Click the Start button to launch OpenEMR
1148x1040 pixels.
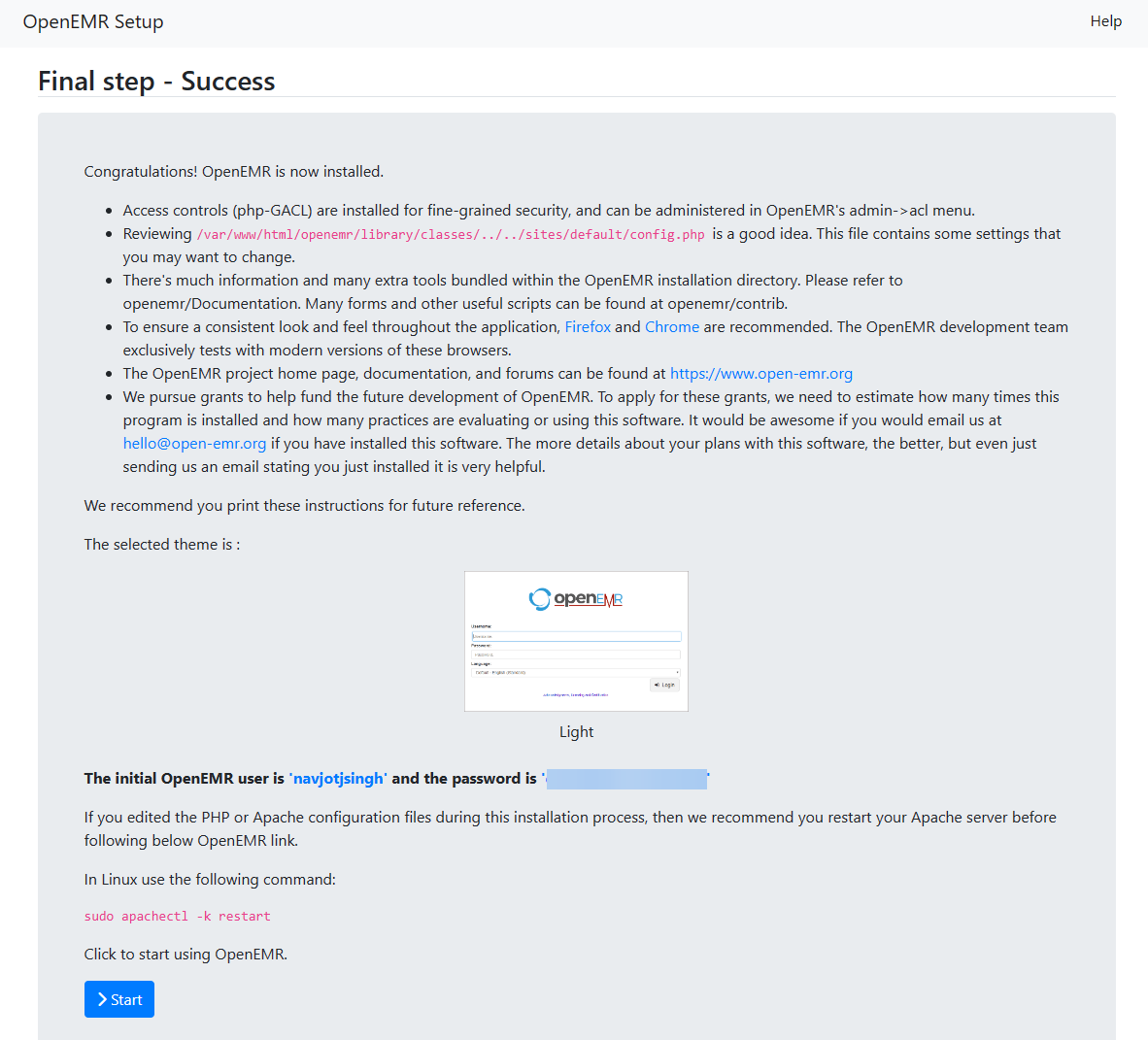point(119,999)
